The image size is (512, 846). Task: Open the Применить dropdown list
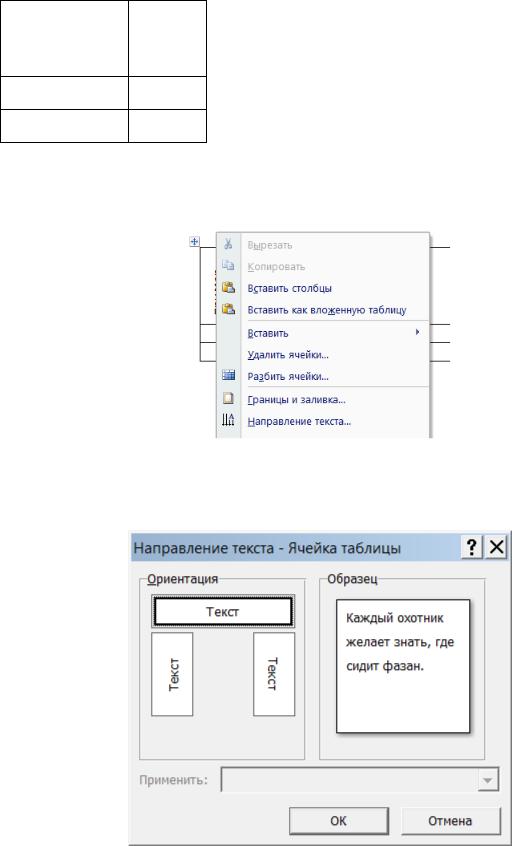coord(487,780)
